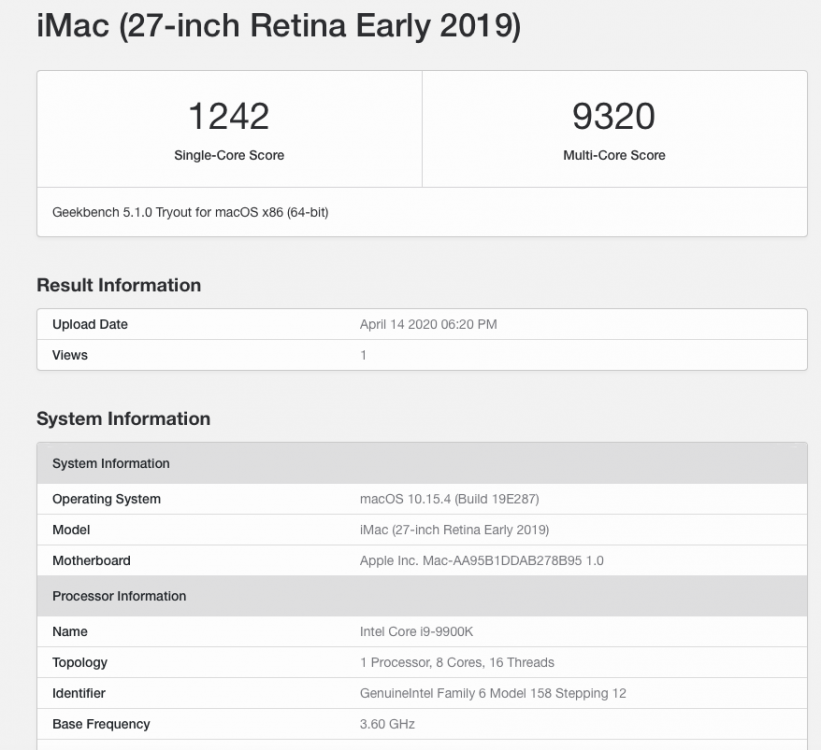Click the Identifier row label
Viewport: 821px width, 750px height.
tap(79, 693)
